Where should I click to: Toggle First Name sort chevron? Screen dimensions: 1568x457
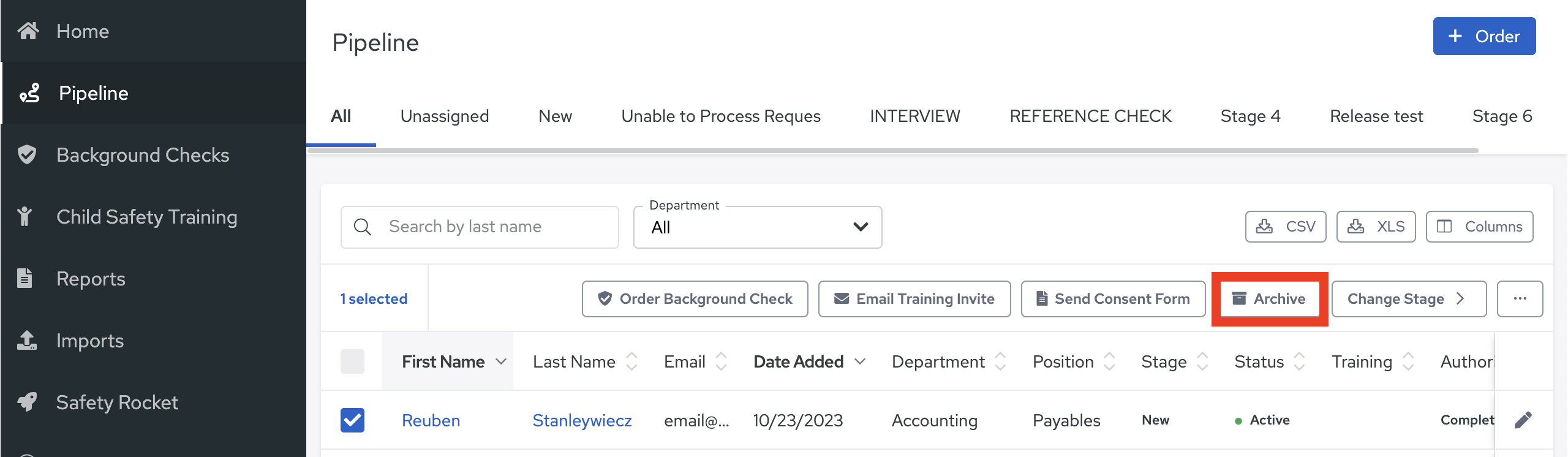point(501,361)
